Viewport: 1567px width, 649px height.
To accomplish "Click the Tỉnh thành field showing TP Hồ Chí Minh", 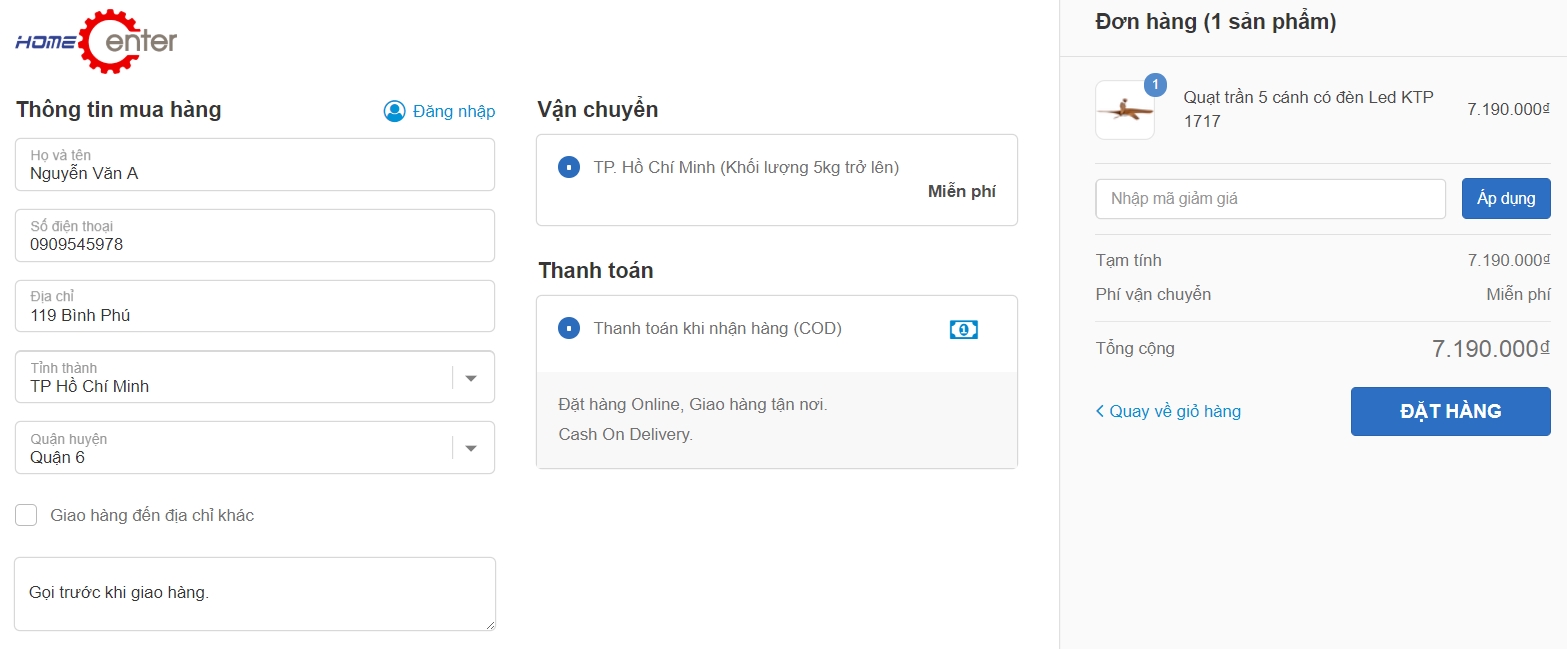I will 230,378.
